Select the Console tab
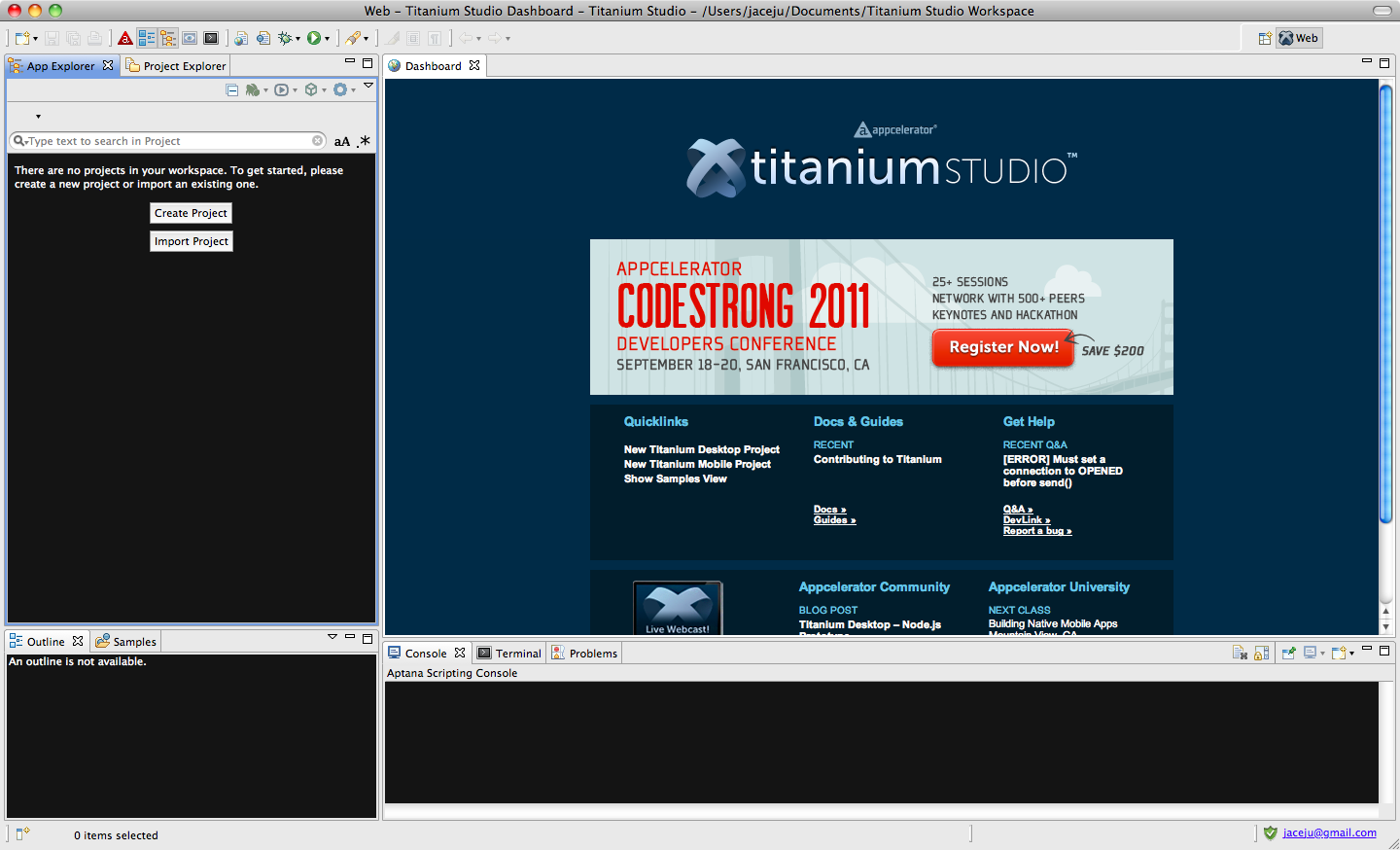Viewport: 1400px width, 850px height. 426,654
